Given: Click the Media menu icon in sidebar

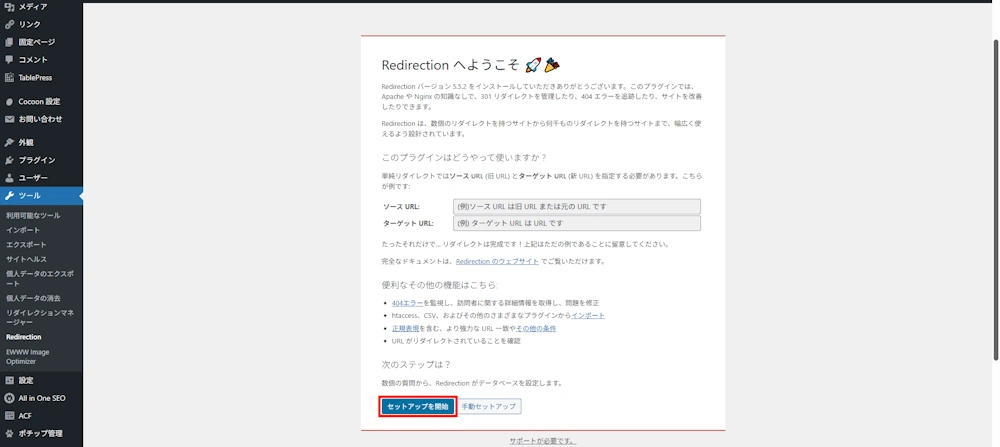Looking at the screenshot, I should point(9,7).
